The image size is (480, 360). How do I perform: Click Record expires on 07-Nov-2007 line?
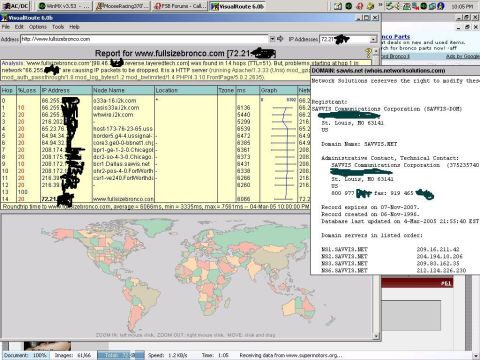(x=369, y=207)
